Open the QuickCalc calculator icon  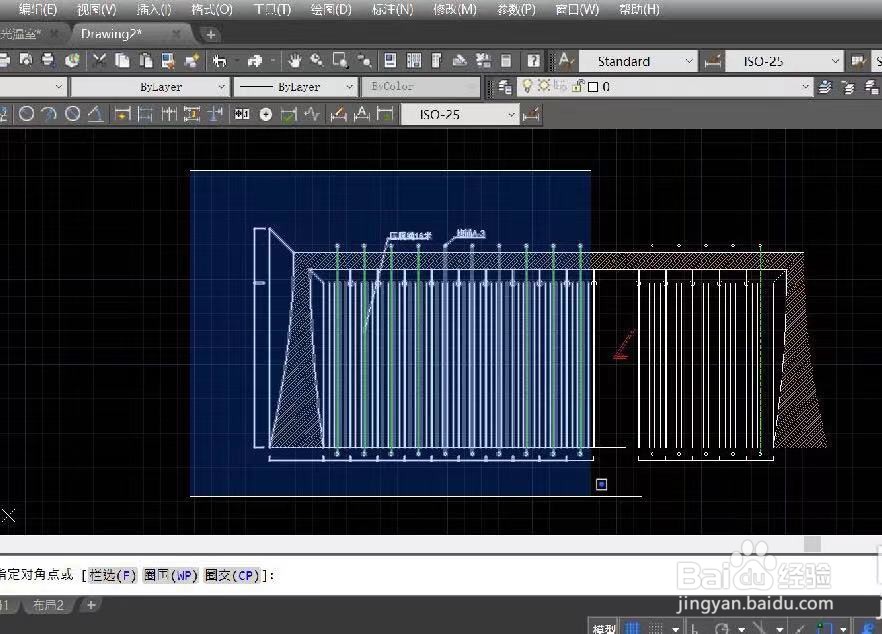tap(506, 60)
